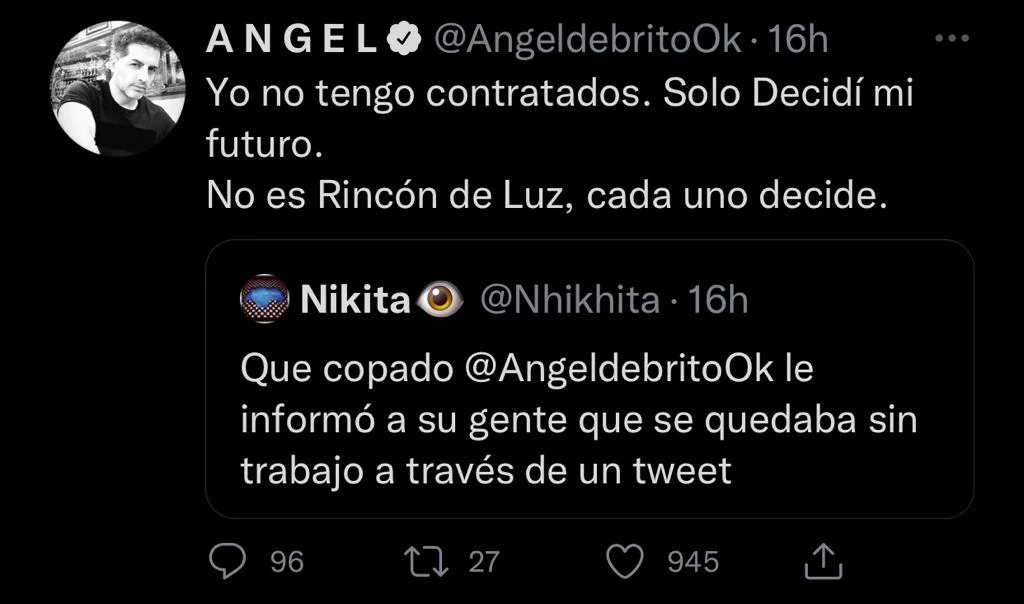The width and height of the screenshot is (1024, 604).
Task: Select the Nikita display name
Action: (355, 300)
